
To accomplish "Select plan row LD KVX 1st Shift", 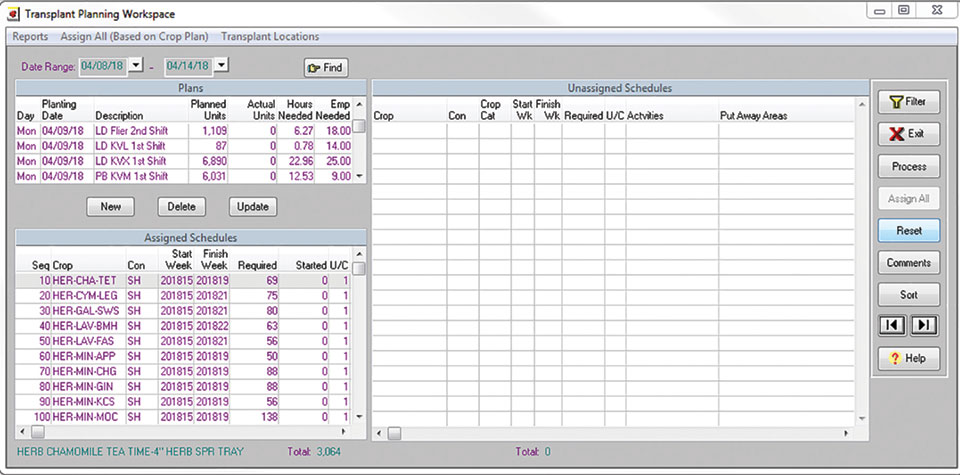I will (x=184, y=161).
